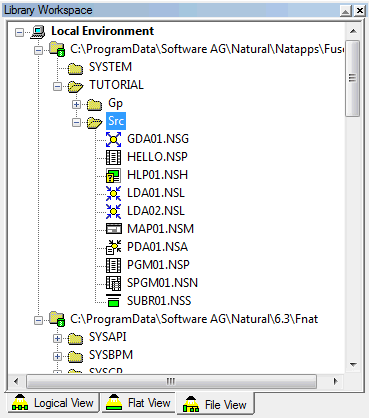Select the PDA01.NSA file name
The image size is (369, 418).
[157, 247]
